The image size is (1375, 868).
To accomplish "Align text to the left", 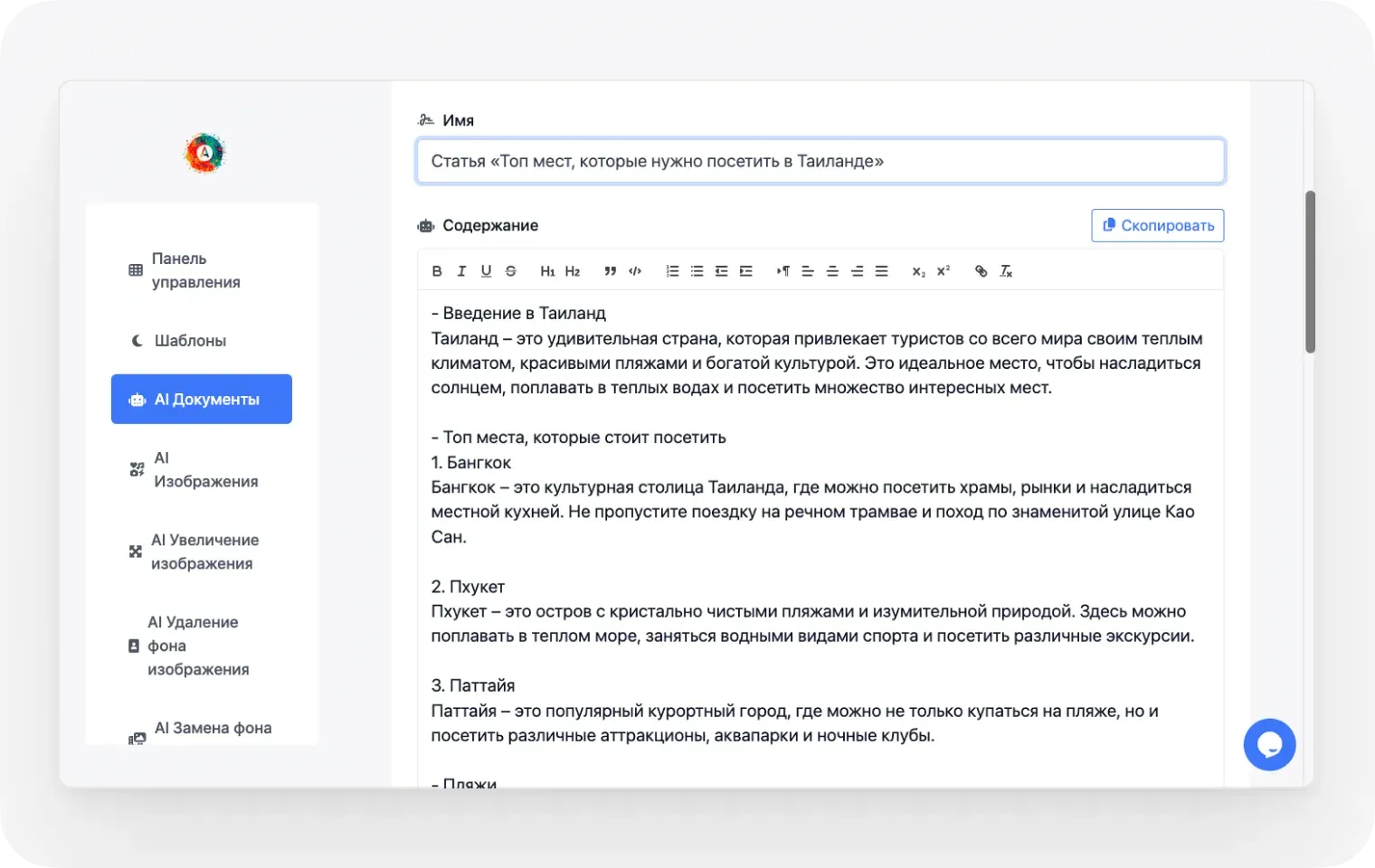I will coord(808,271).
